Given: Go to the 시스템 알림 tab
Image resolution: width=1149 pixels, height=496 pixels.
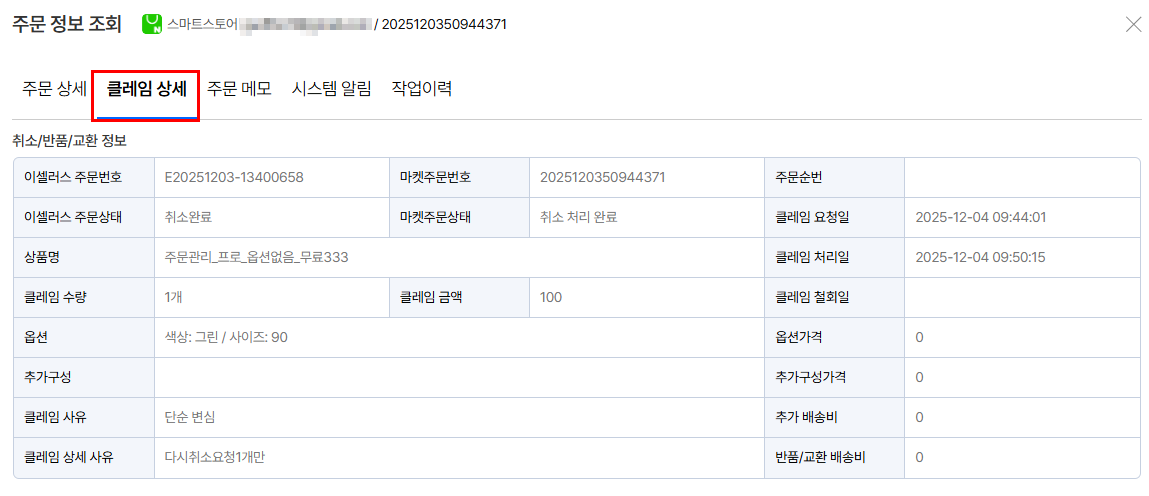Looking at the screenshot, I should point(331,89).
